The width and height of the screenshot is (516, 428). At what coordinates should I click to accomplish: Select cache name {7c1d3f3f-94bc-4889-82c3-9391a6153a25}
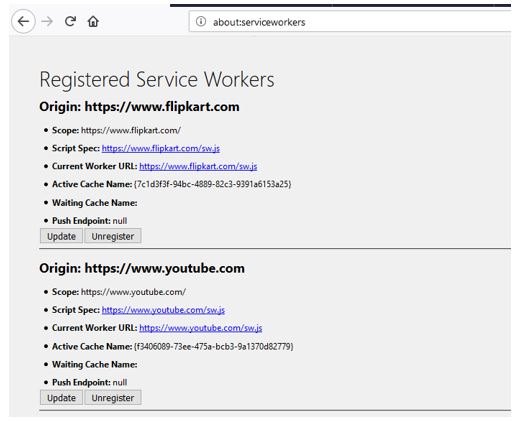pyautogui.click(x=213, y=184)
